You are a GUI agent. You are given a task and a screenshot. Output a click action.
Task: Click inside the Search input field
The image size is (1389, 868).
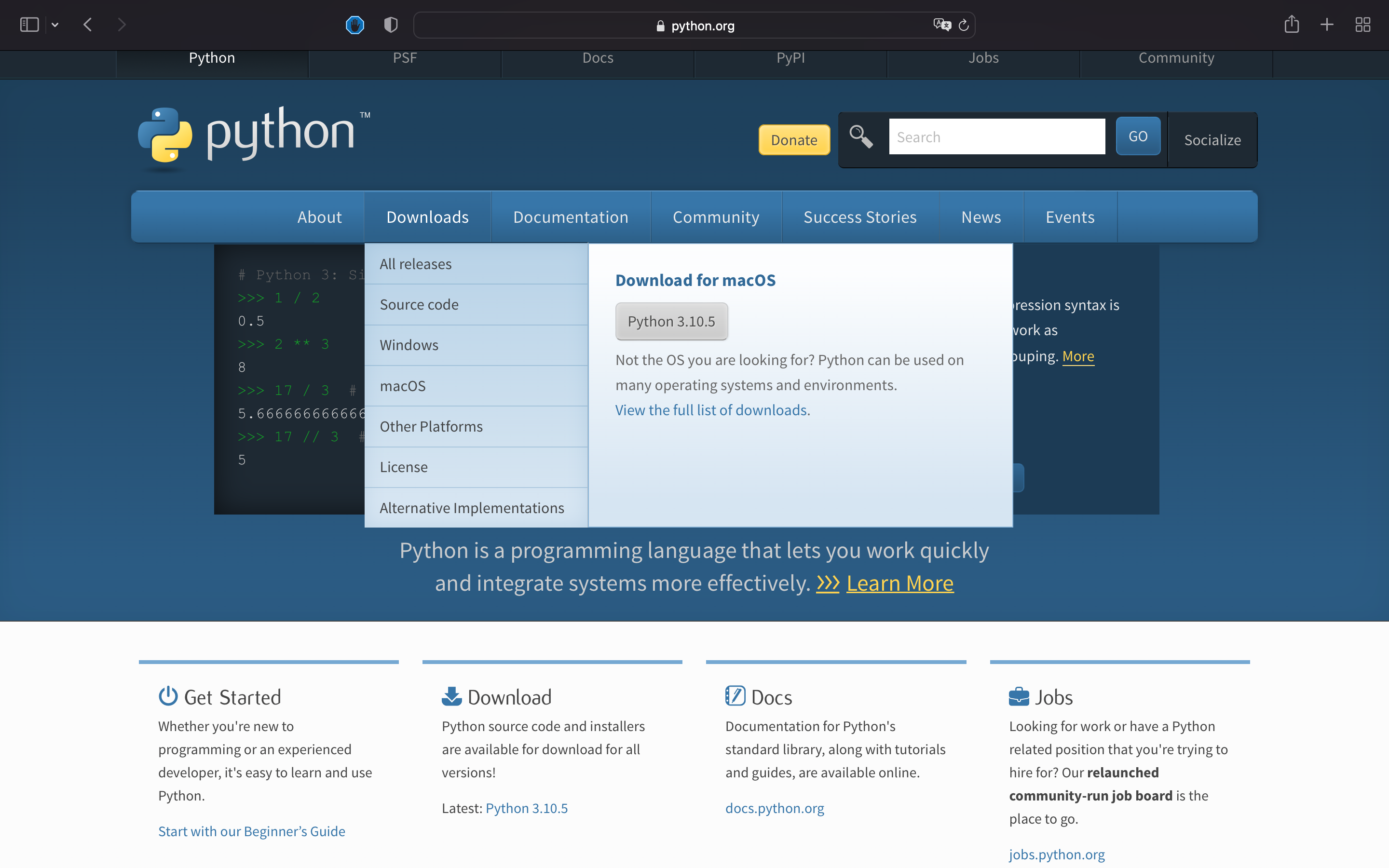(997, 136)
